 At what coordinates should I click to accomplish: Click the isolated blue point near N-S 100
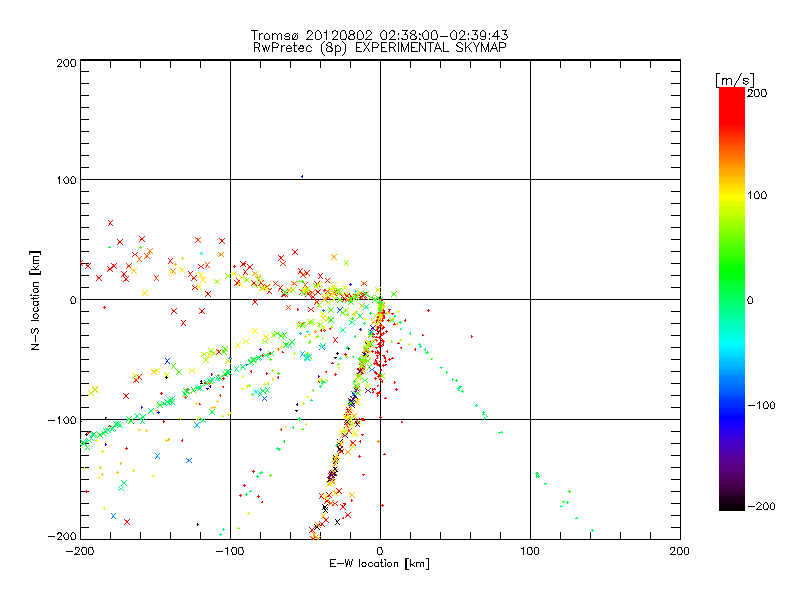pos(302,177)
